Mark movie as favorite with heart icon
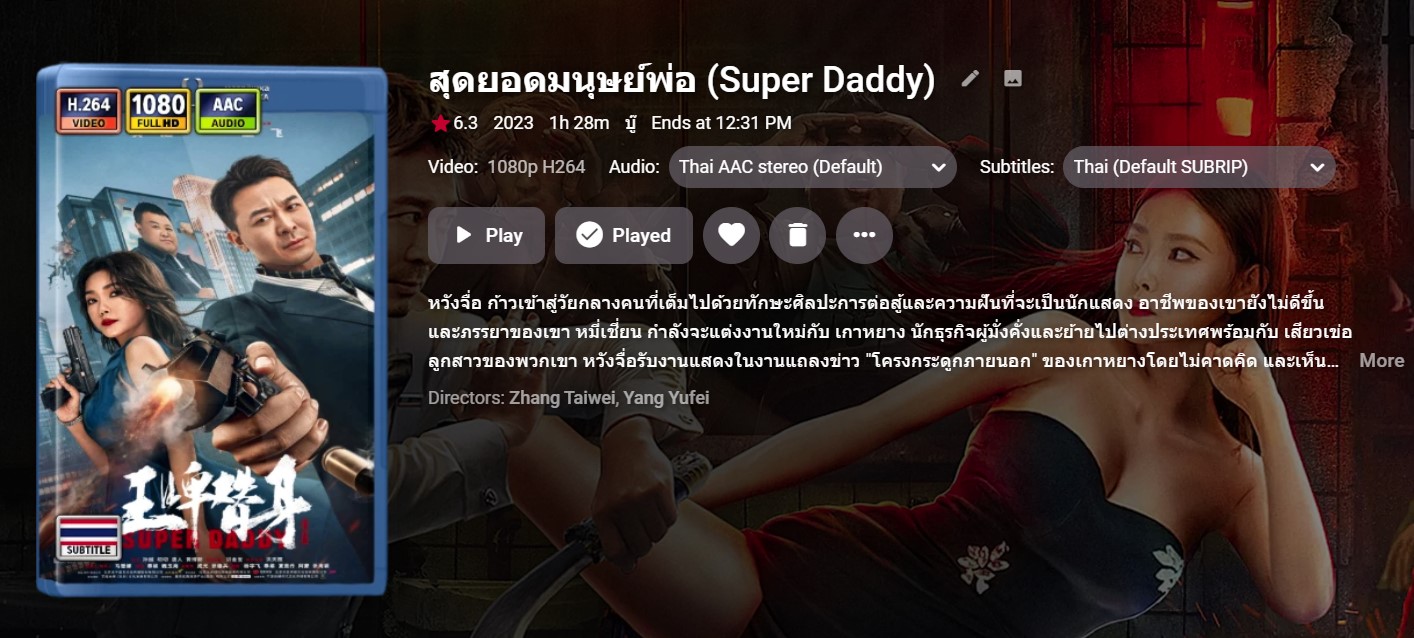1414x638 pixels. (731, 235)
